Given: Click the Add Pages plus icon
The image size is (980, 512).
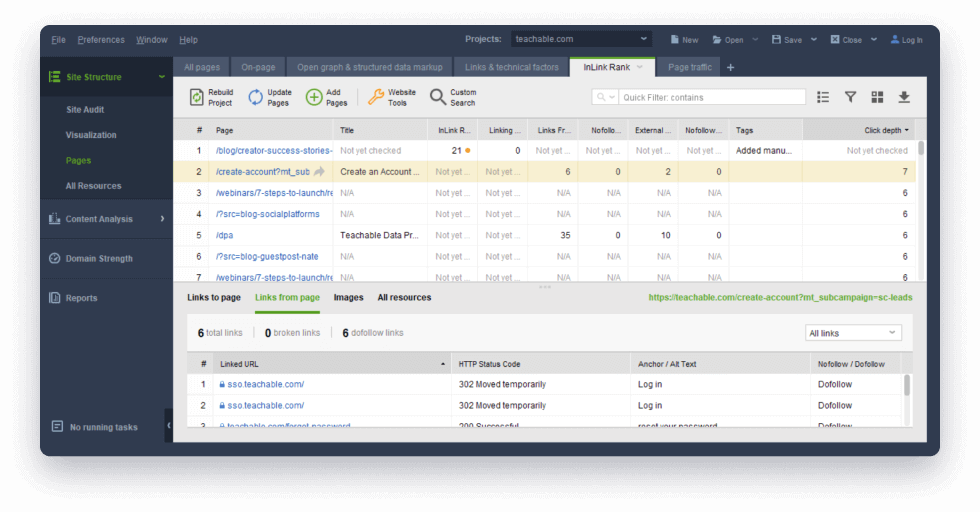Looking at the screenshot, I should click(x=314, y=97).
